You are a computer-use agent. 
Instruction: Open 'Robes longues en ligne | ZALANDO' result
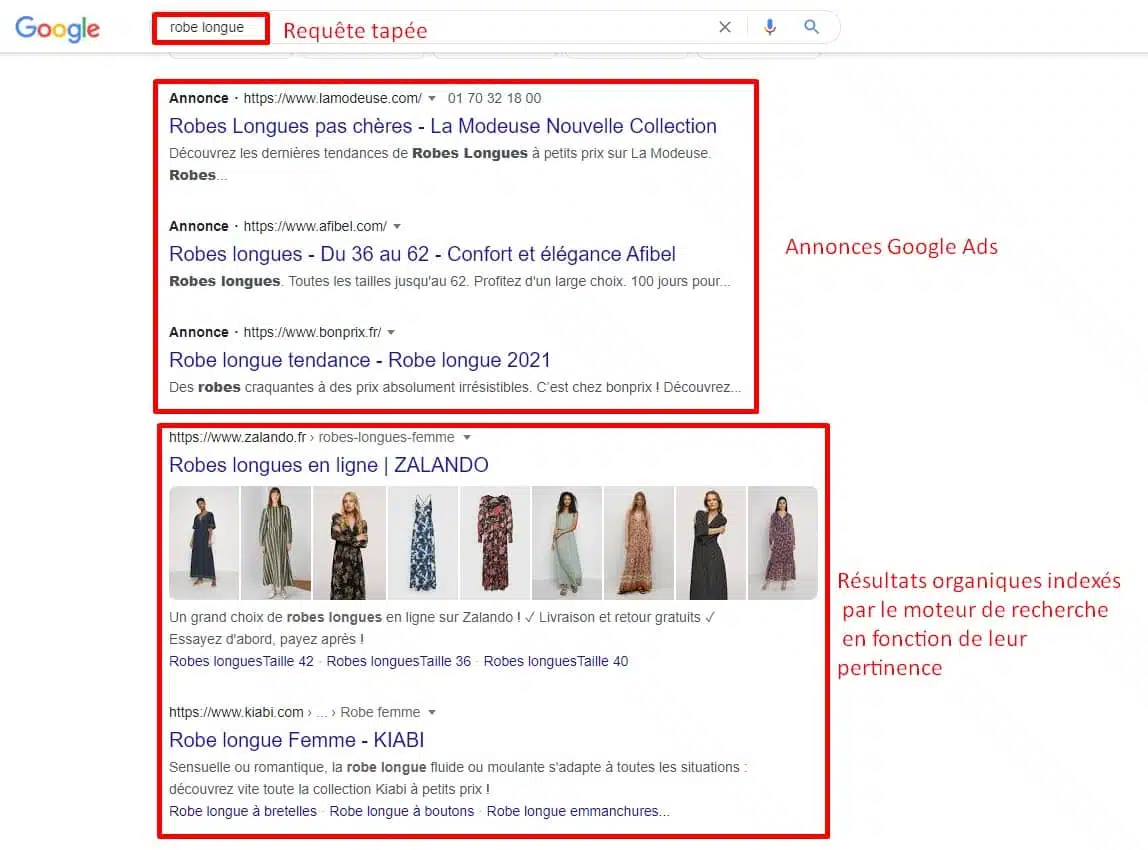click(x=329, y=465)
